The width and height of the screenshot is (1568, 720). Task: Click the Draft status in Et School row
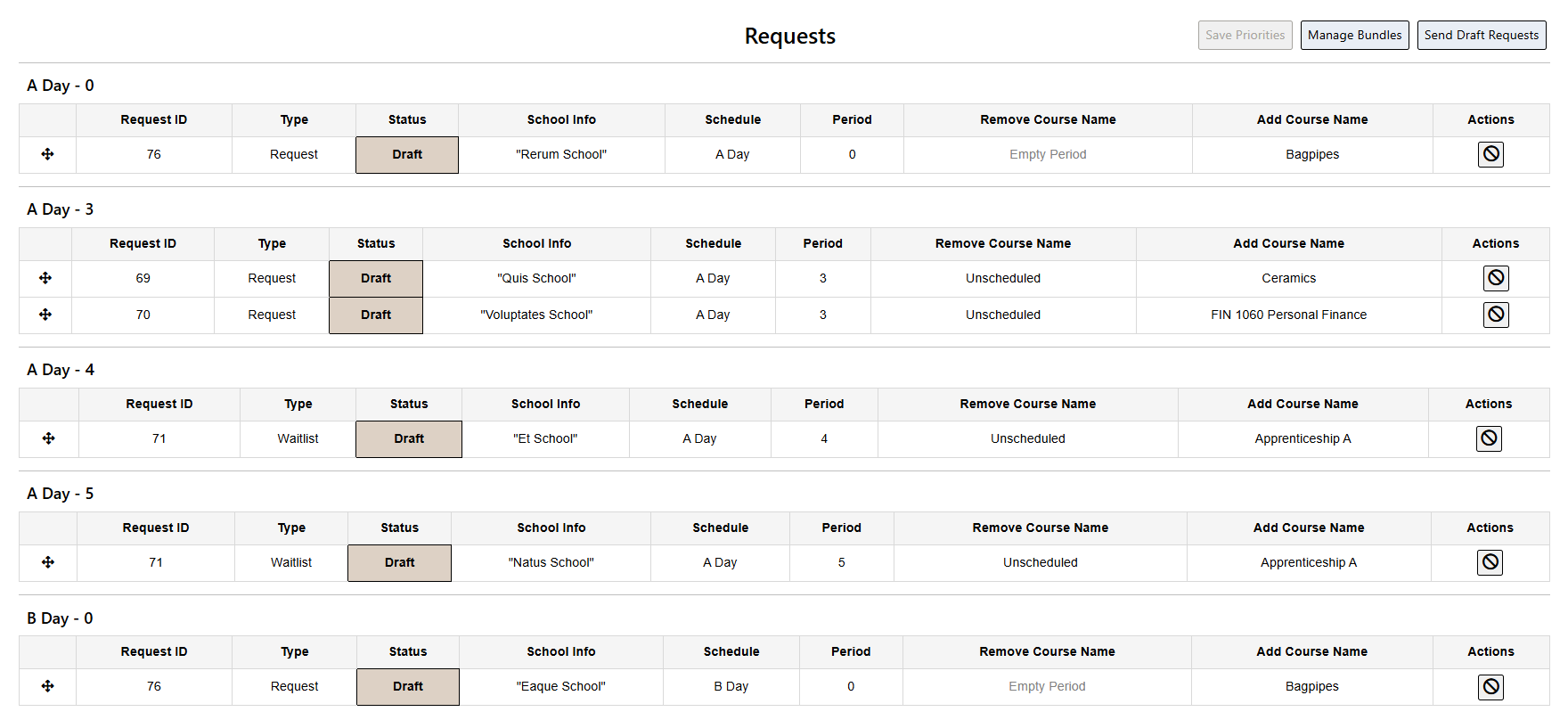tap(409, 439)
